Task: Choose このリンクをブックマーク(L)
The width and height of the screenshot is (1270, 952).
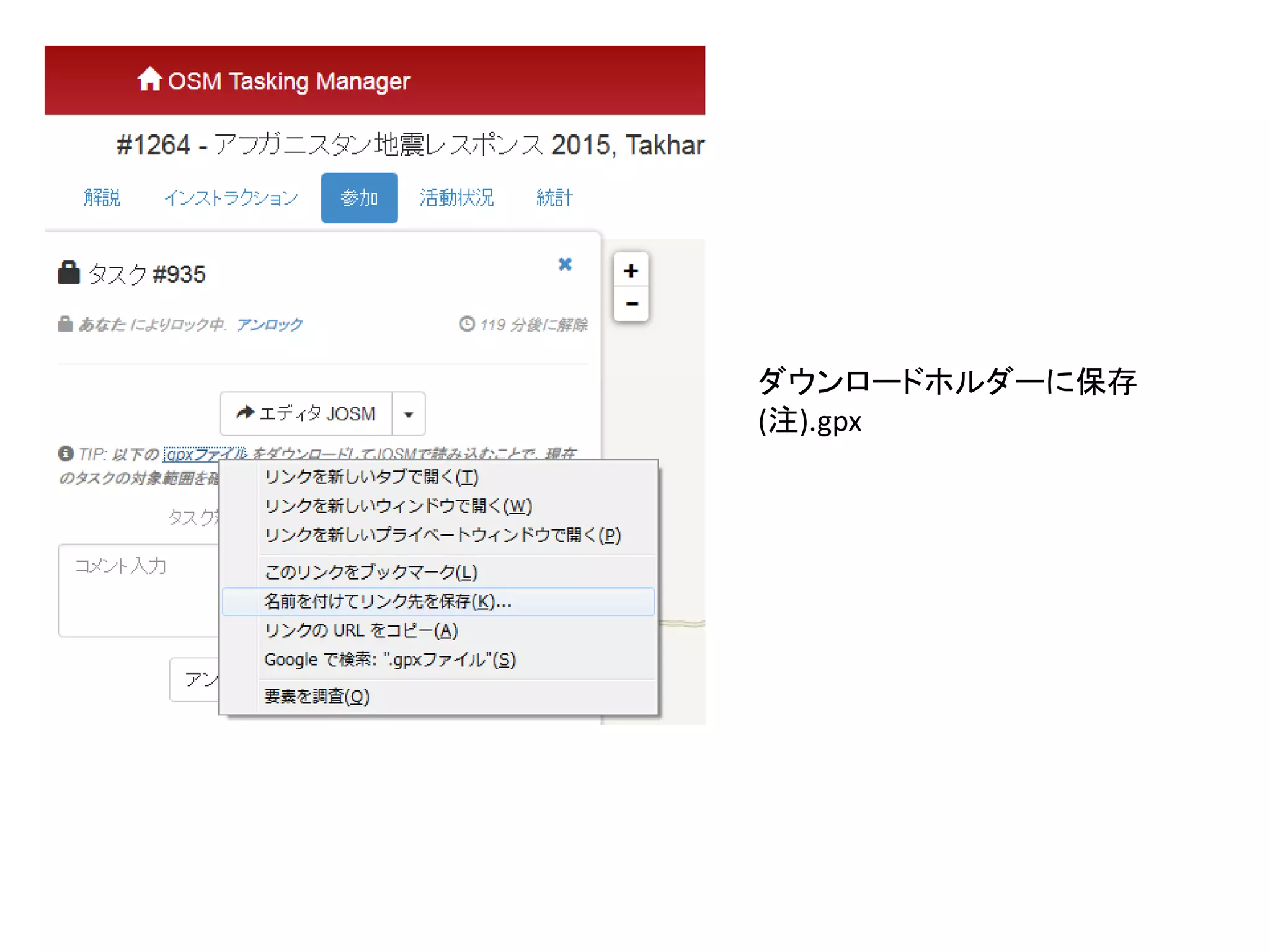Action: pos(438,572)
